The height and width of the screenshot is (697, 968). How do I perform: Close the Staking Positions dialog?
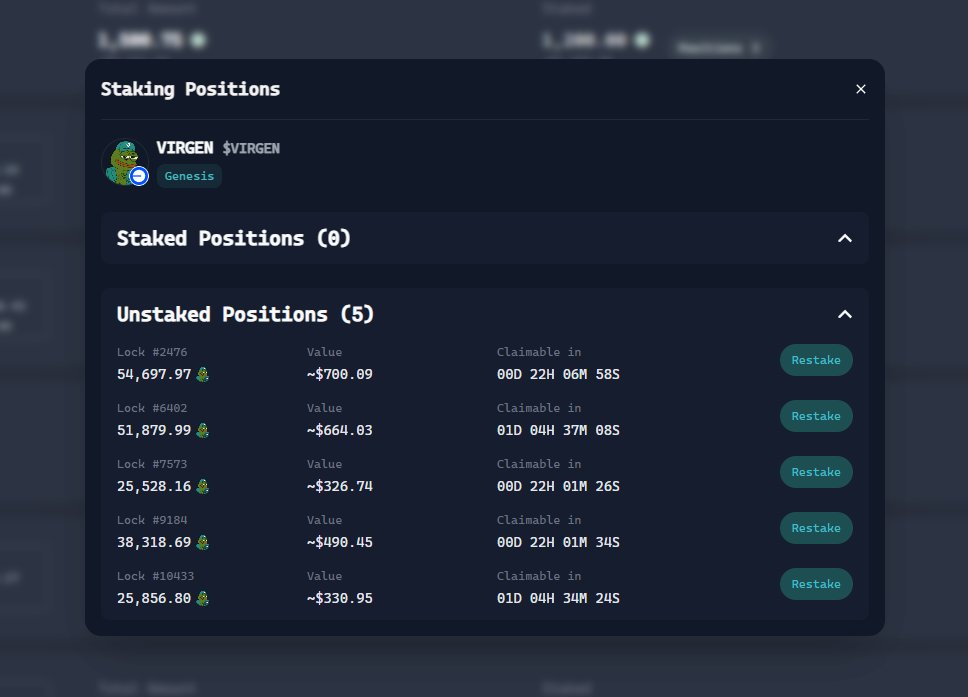pos(861,89)
